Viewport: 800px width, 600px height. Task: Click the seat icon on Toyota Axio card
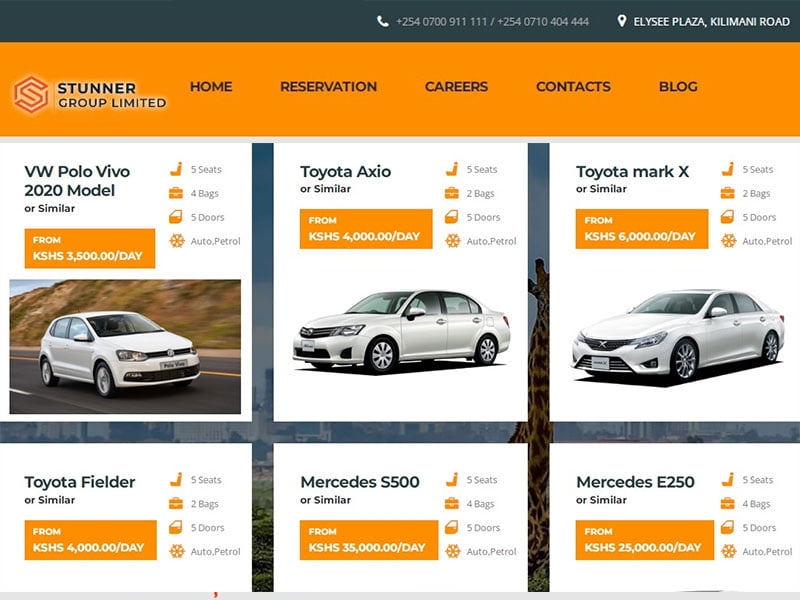[x=453, y=169]
